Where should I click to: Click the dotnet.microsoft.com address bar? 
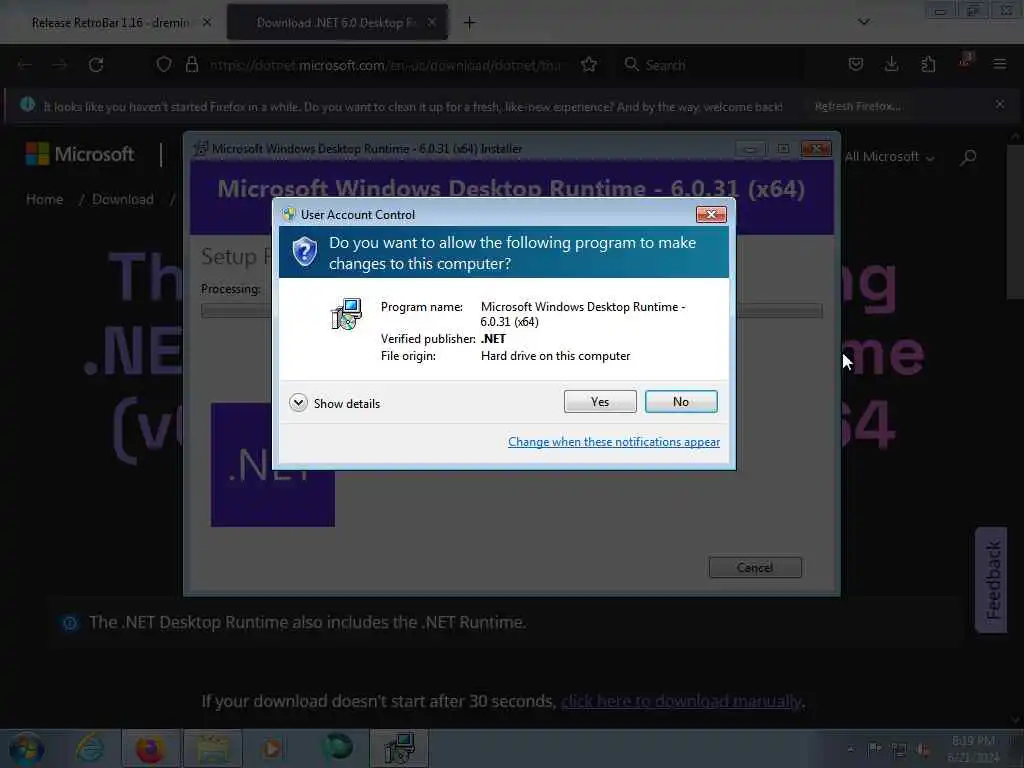(x=385, y=65)
